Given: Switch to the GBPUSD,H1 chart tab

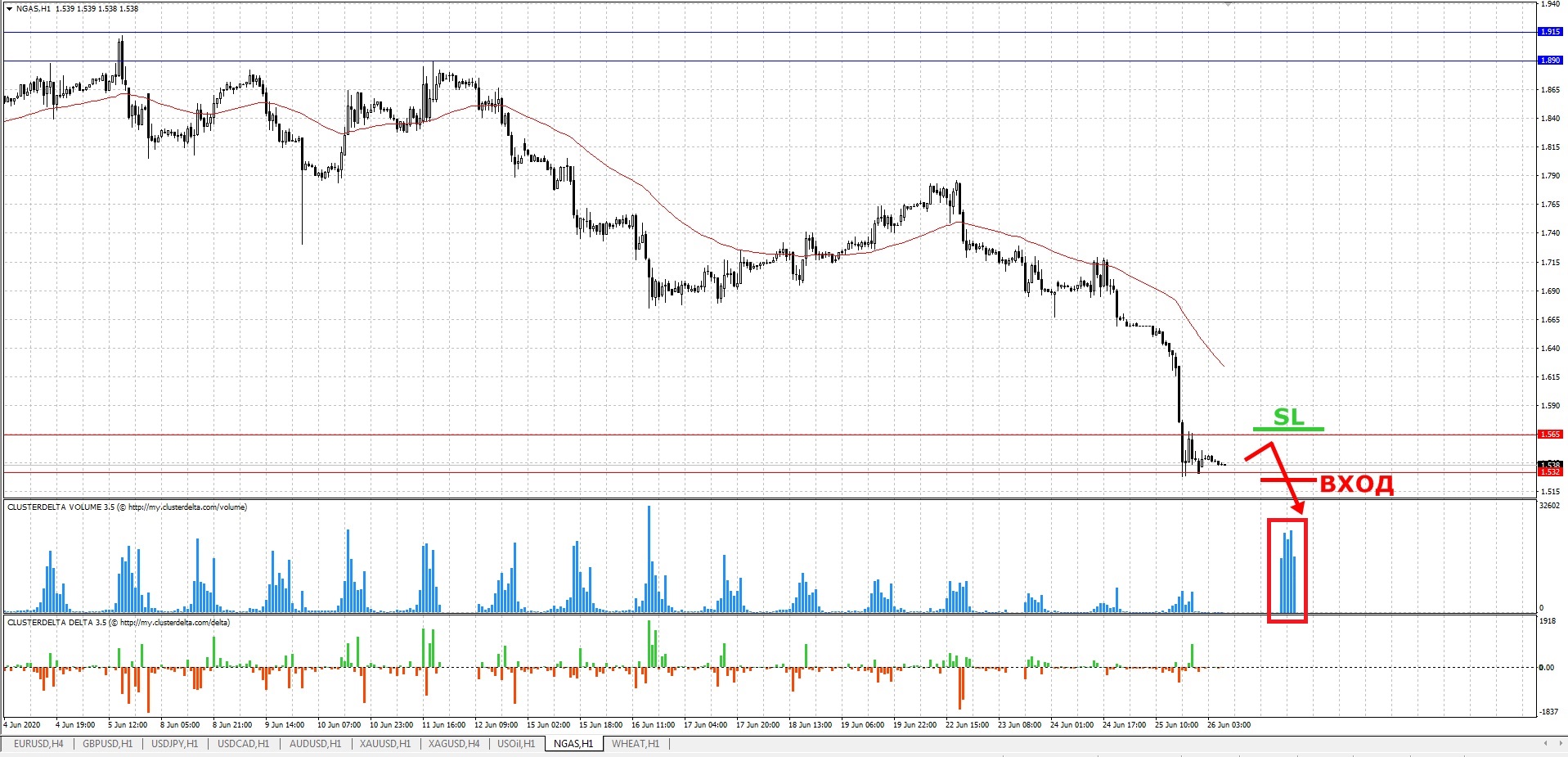Looking at the screenshot, I should 107,744.
